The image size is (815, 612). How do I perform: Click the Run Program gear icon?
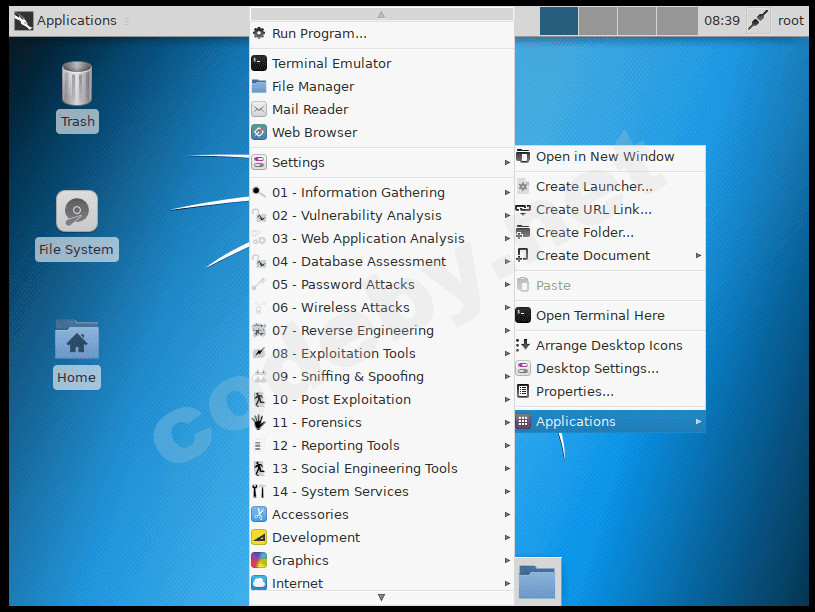point(259,33)
